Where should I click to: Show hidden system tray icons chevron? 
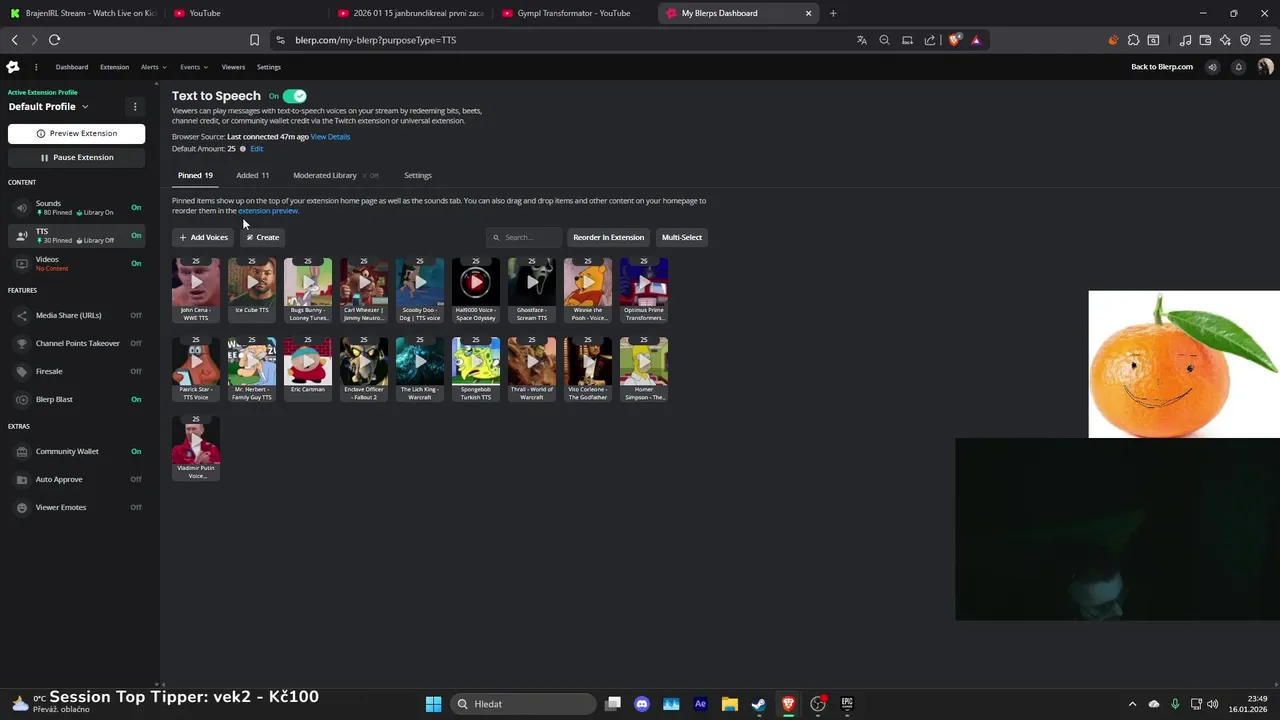click(x=1132, y=704)
